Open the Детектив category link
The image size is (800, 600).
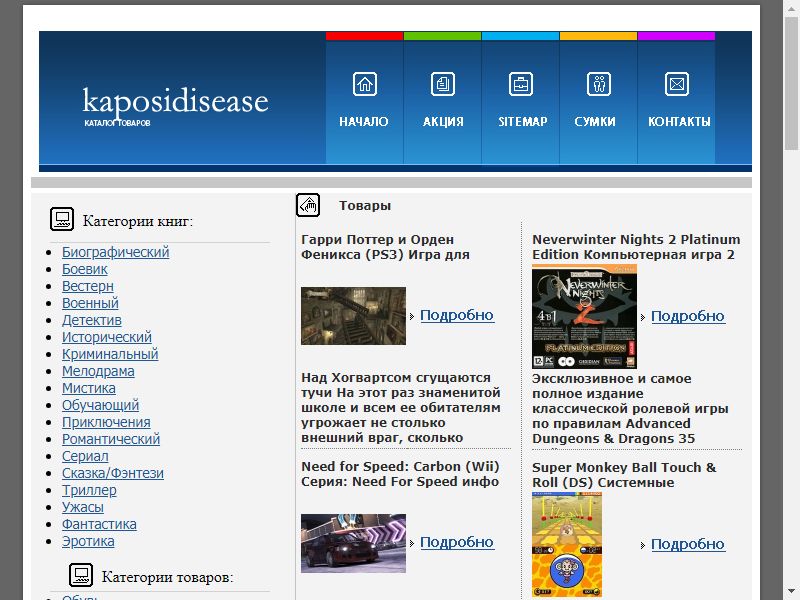pyautogui.click(x=92, y=320)
